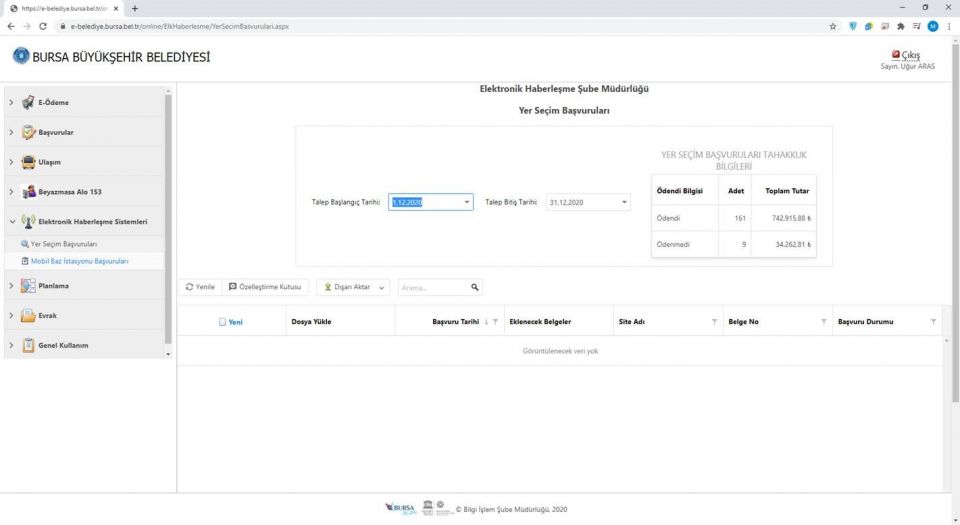Open the Talep Bitiş Tarihi date dropdown
The height and width of the screenshot is (525, 960).
coord(625,202)
